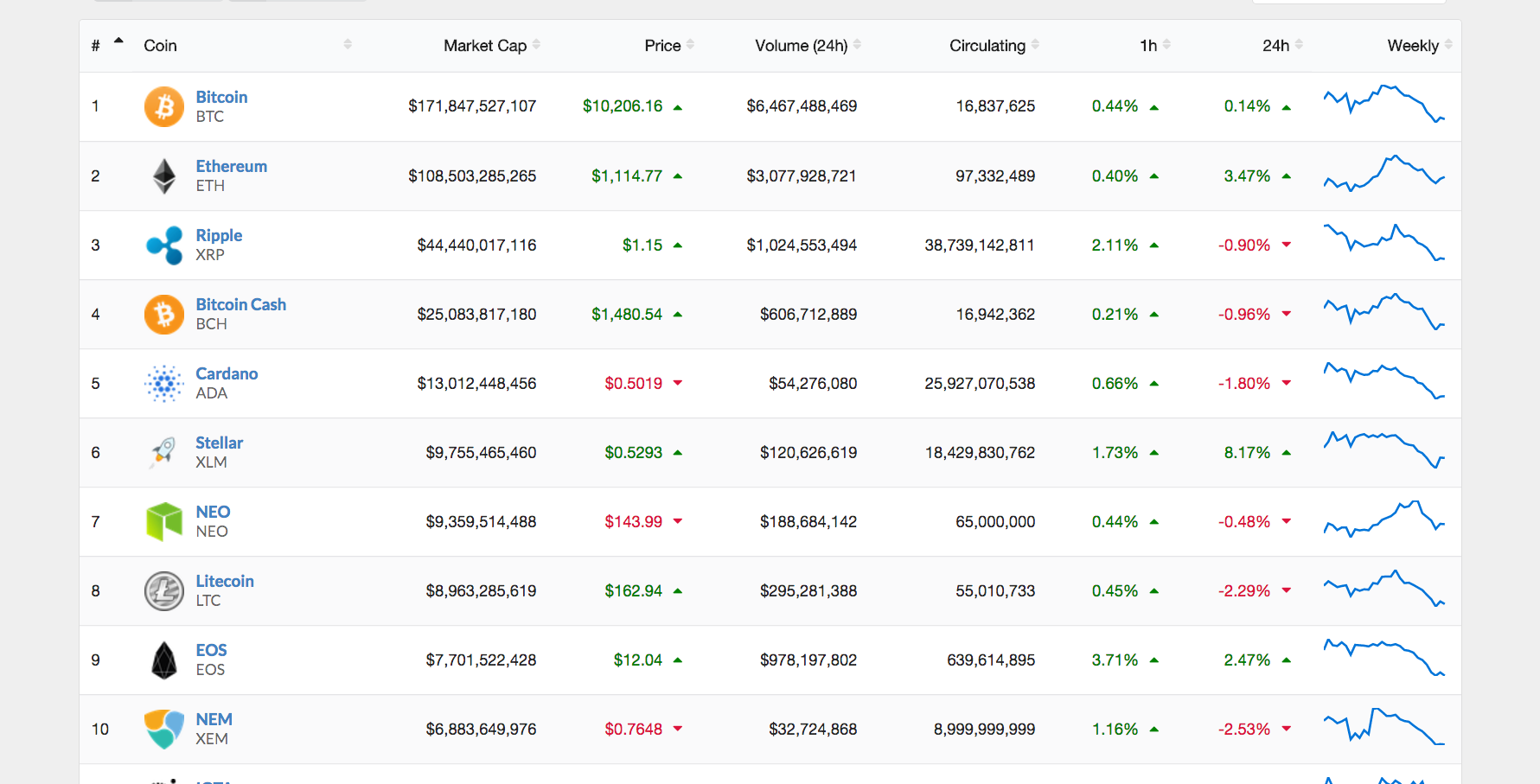Click the EOS black logo icon
This screenshot has height=784, width=1540.
point(163,660)
